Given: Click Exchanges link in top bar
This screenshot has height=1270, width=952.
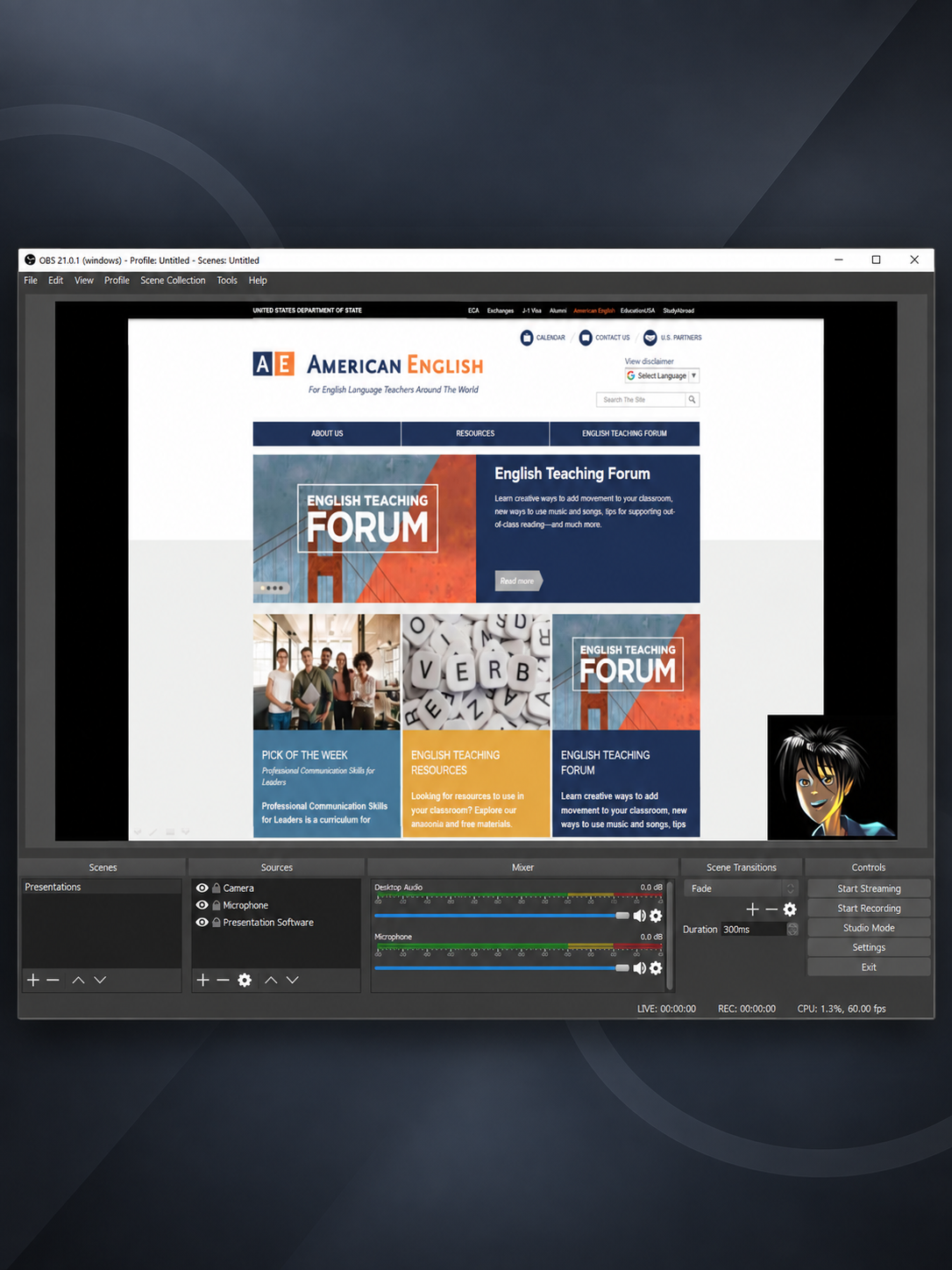Looking at the screenshot, I should tap(501, 310).
